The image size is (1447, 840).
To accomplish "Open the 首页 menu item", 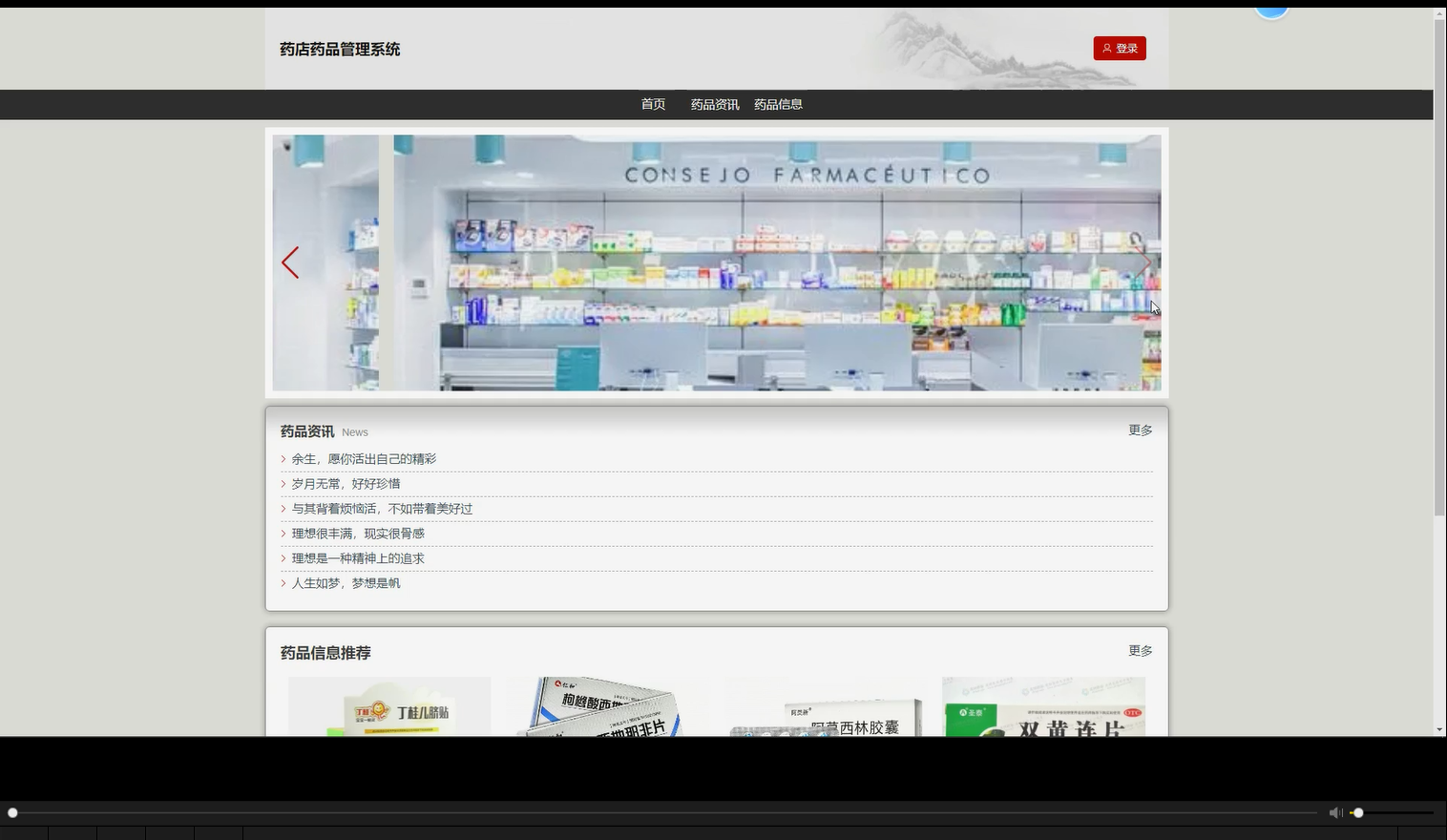I will click(x=653, y=104).
